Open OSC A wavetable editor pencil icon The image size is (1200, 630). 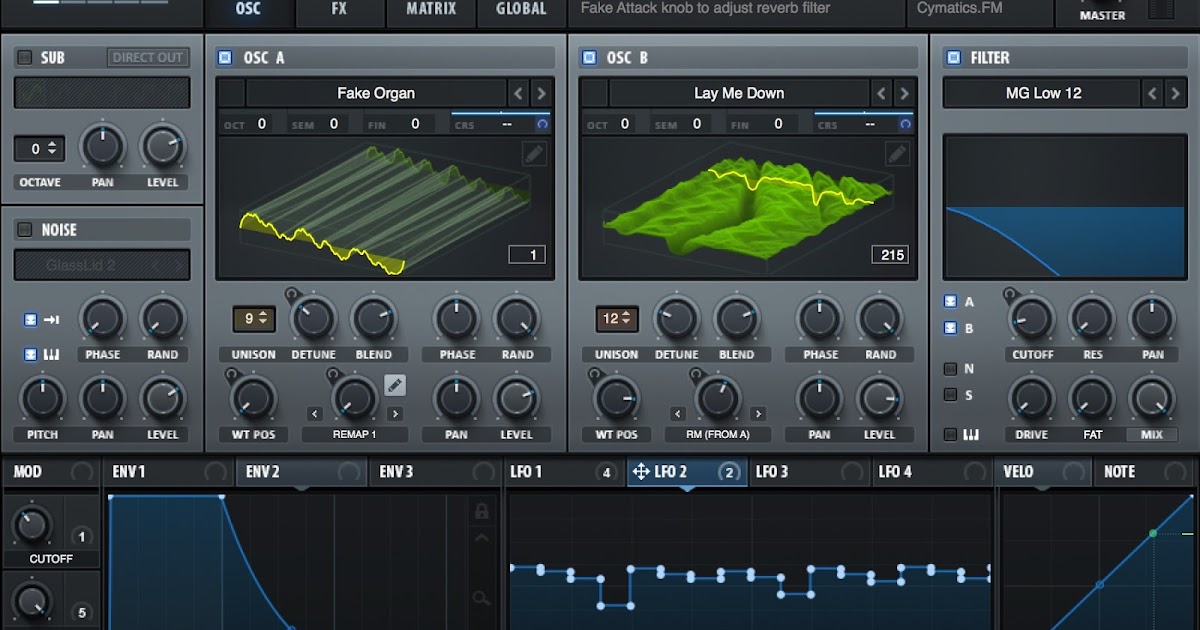click(x=534, y=154)
